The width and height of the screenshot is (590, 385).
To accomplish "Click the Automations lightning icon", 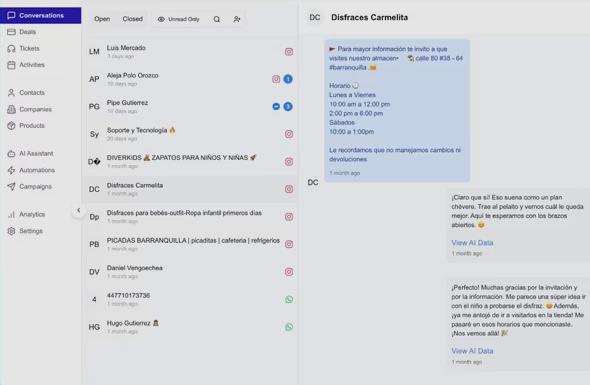I will pos(11,170).
